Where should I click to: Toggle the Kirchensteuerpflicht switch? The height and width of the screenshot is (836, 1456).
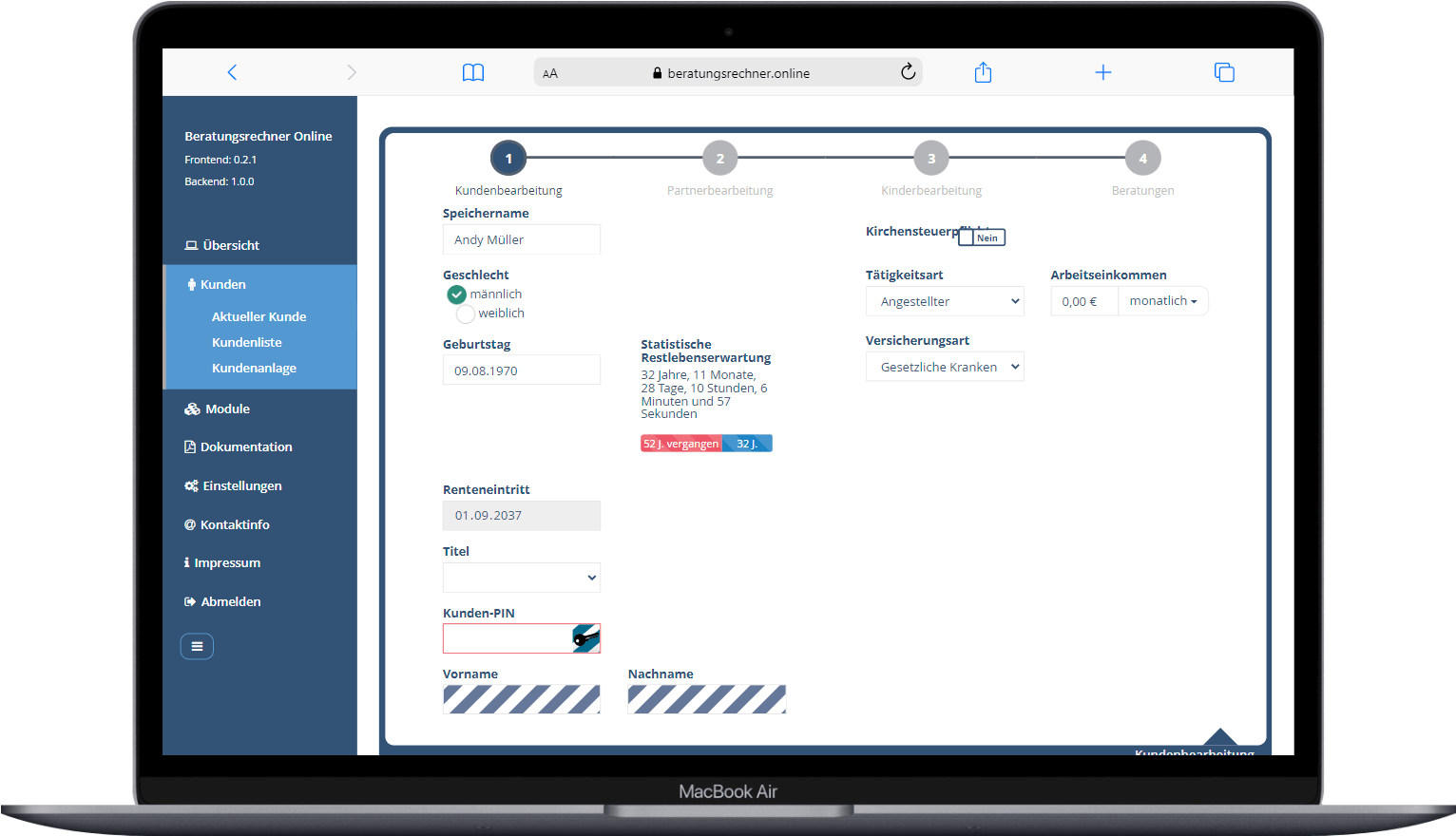pos(981,237)
